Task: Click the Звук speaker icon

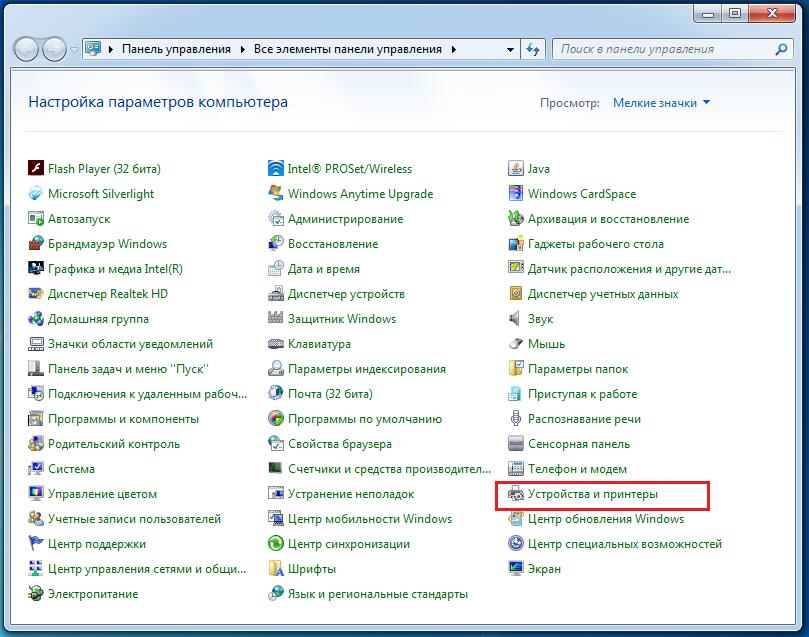Action: pyautogui.click(x=516, y=319)
